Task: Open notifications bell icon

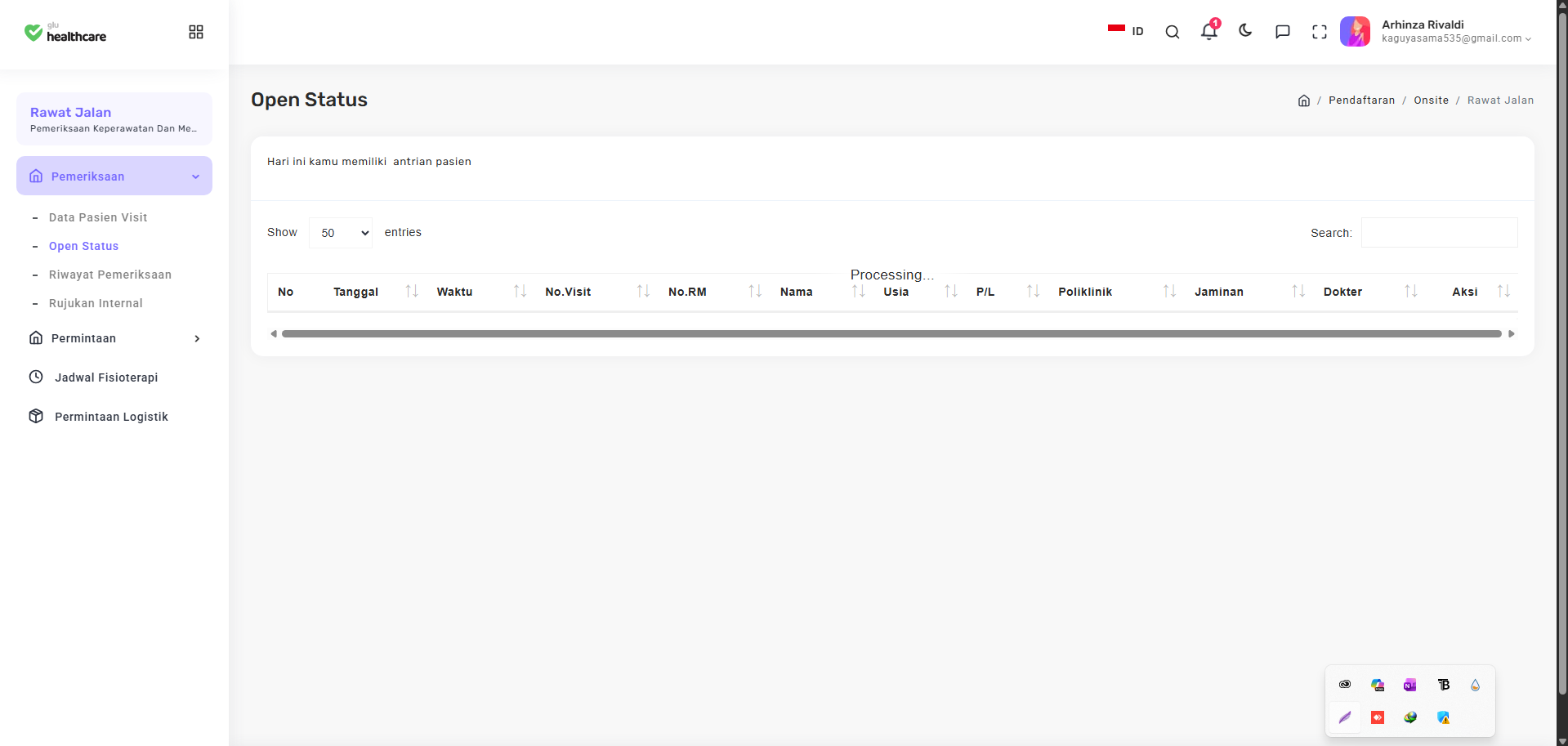Action: point(1209,31)
